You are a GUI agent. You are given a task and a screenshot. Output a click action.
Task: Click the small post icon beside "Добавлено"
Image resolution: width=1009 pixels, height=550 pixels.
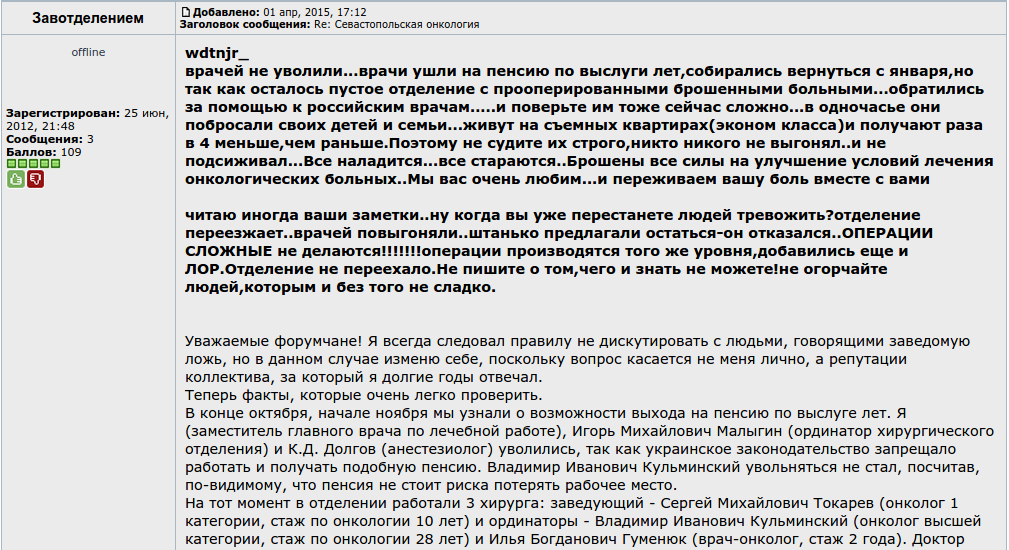pos(185,12)
